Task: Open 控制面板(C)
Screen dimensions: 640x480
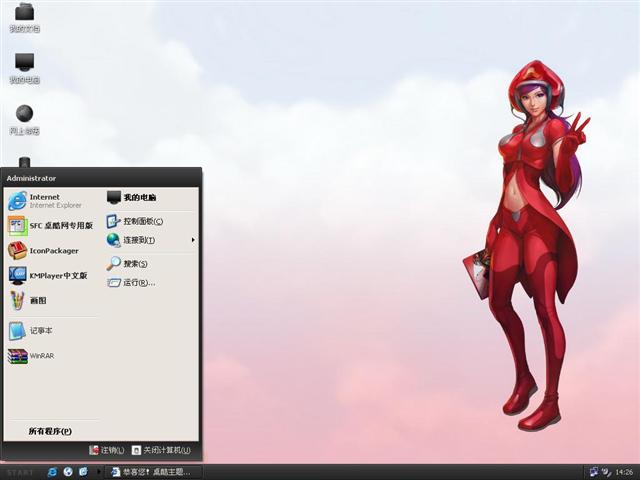Action: pos(150,221)
